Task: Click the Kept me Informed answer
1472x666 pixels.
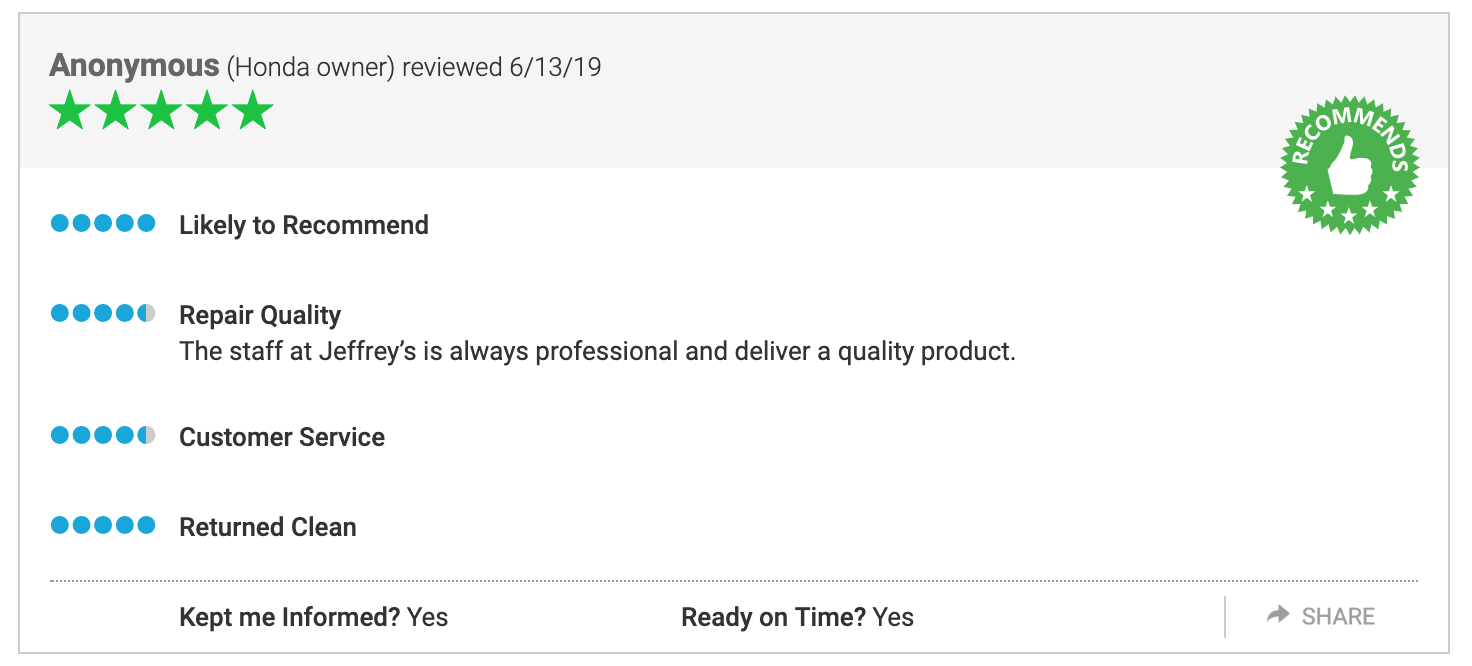Action: 428,617
